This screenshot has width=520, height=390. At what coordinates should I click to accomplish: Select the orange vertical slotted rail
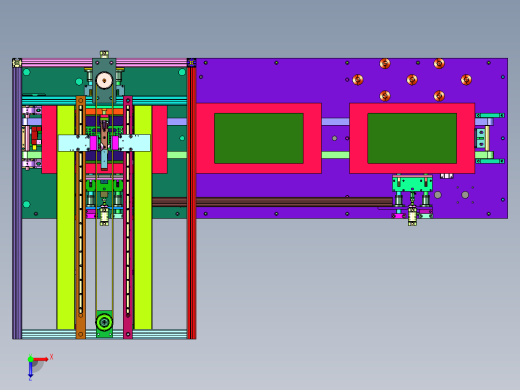81,217
